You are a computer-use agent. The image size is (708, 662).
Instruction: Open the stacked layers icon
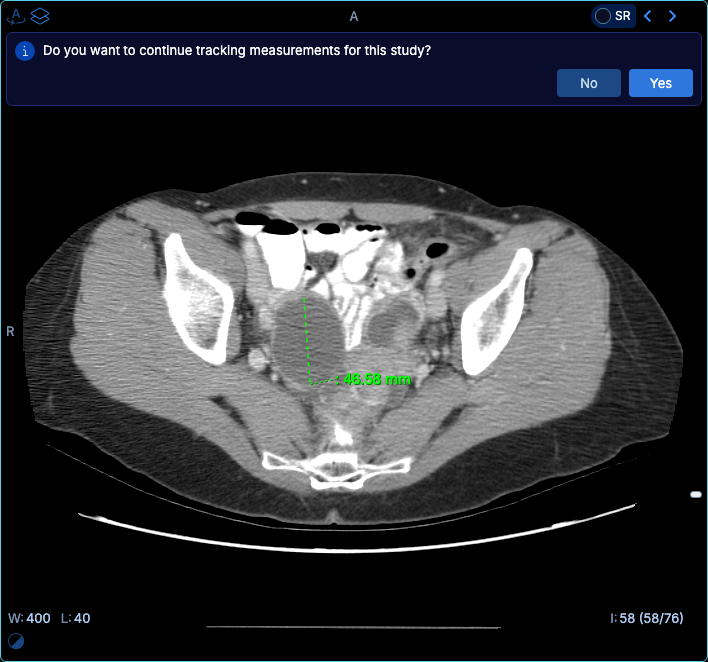[x=40, y=17]
